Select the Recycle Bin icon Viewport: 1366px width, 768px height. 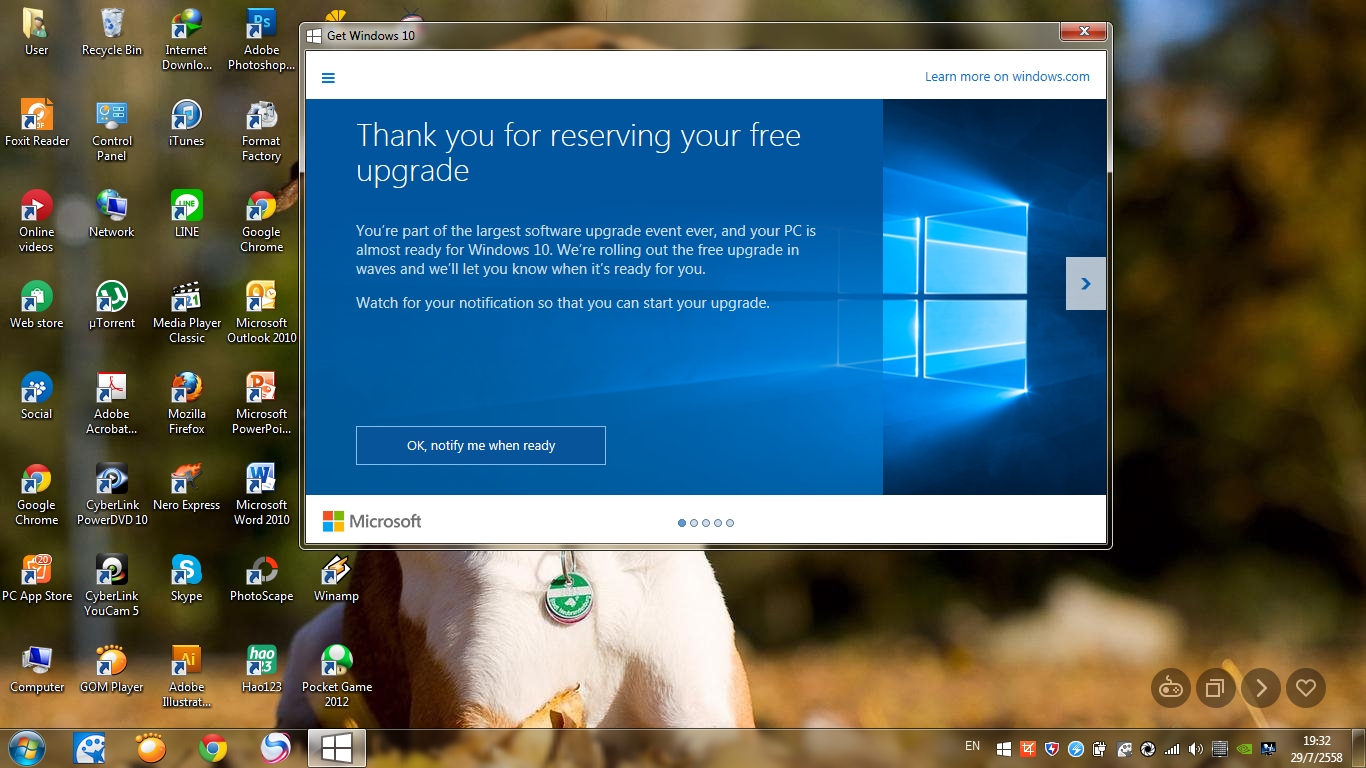point(112,32)
